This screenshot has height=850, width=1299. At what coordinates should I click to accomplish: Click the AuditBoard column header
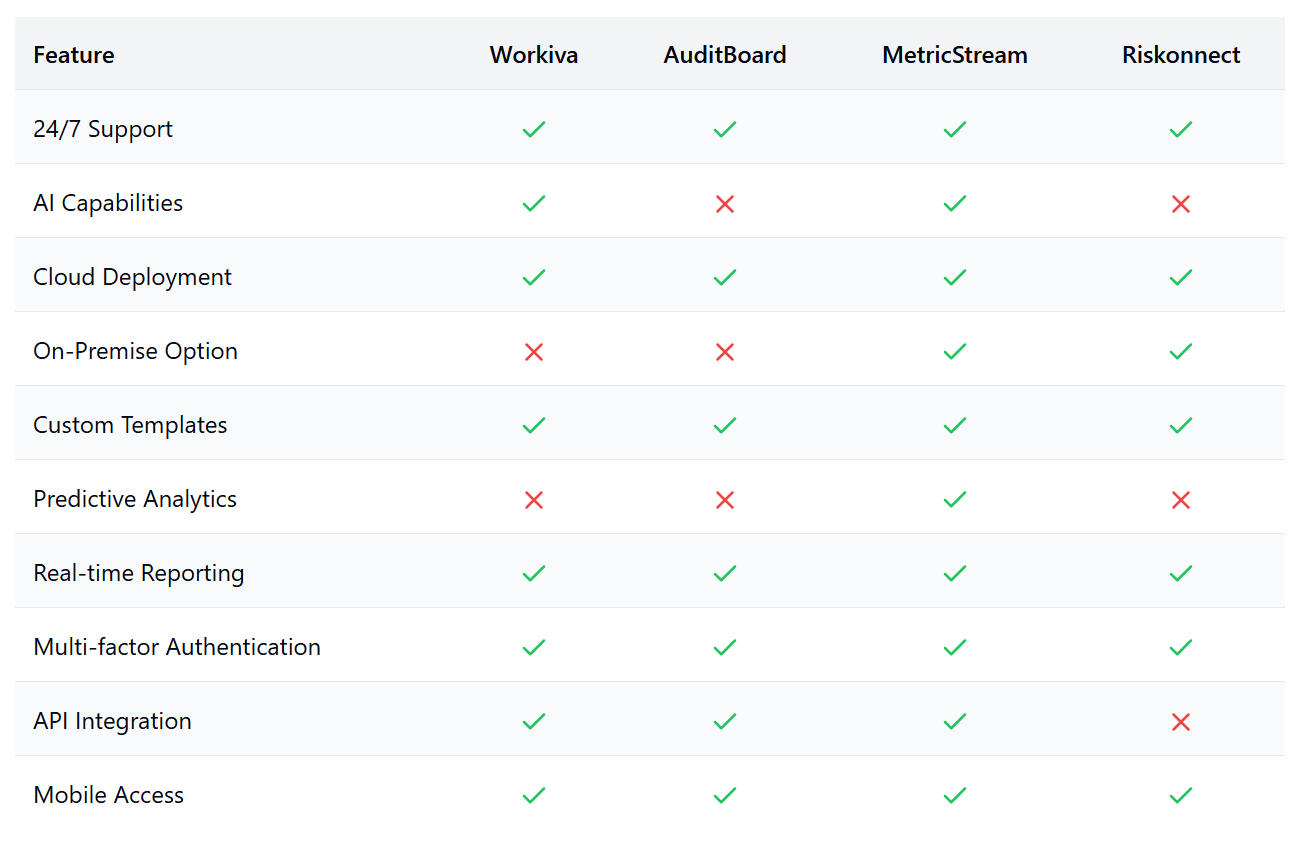pyautogui.click(x=724, y=55)
